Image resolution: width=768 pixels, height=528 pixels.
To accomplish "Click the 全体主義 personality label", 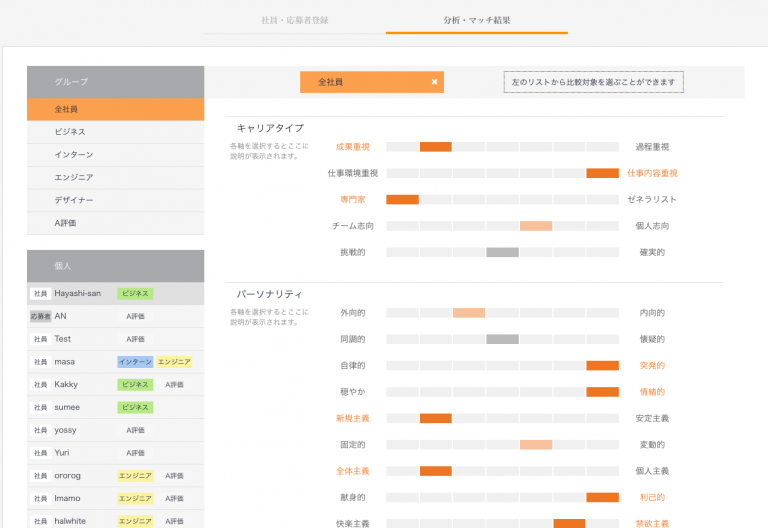I will (353, 471).
